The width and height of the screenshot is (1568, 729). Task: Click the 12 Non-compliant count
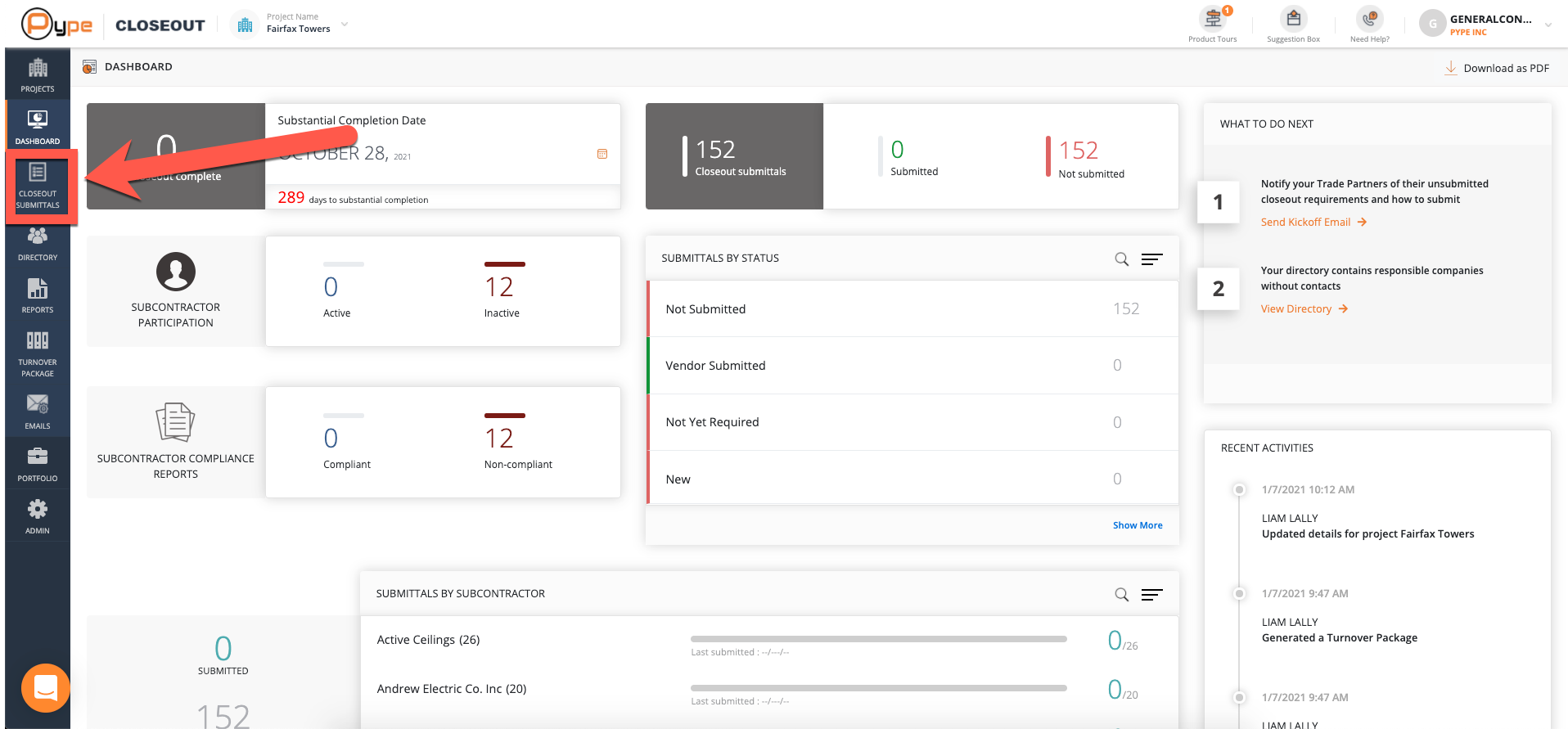tap(499, 439)
